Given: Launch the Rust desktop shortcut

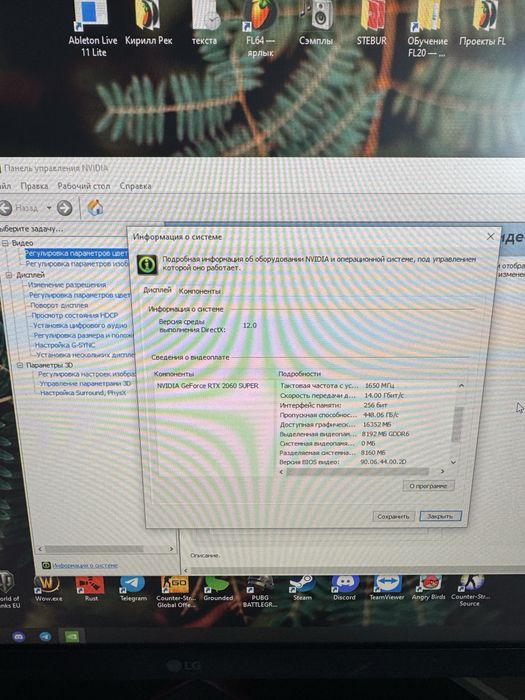Looking at the screenshot, I should tap(91, 589).
